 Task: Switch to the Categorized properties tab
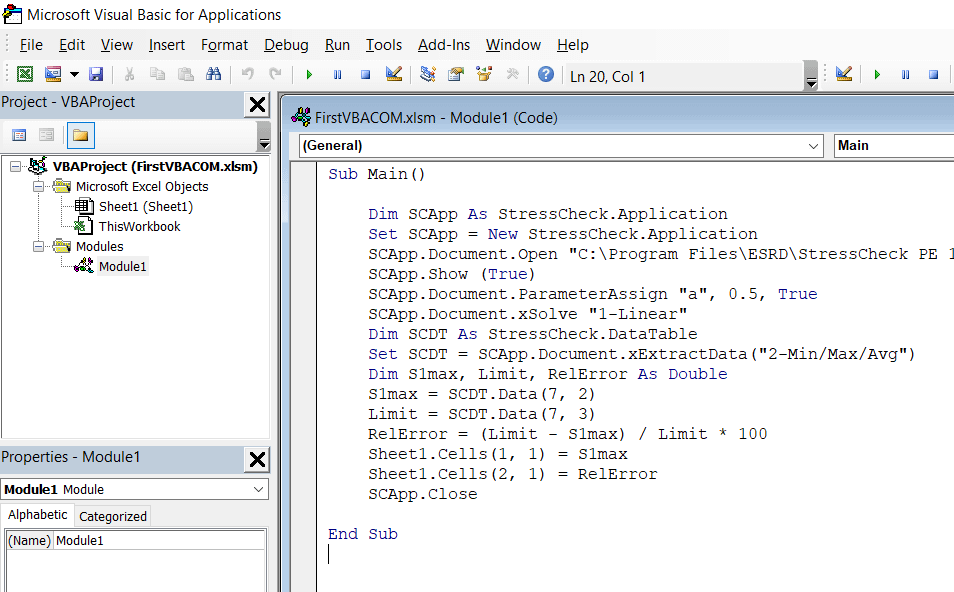tap(112, 516)
